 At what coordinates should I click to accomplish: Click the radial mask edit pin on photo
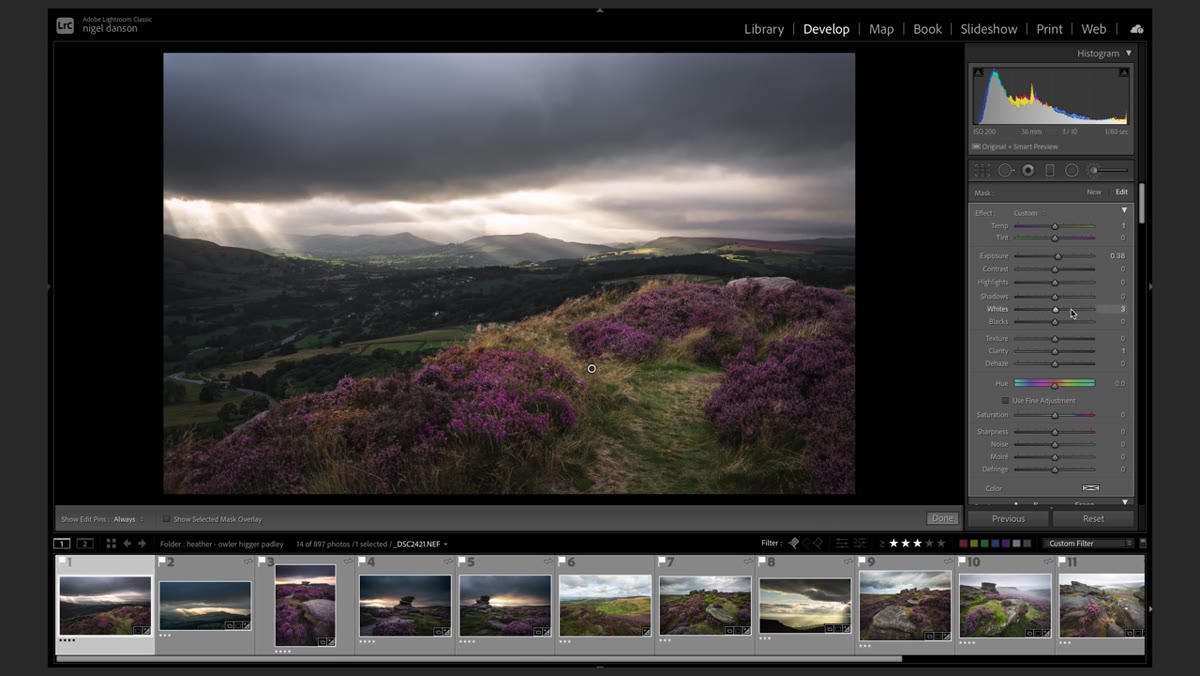click(592, 369)
